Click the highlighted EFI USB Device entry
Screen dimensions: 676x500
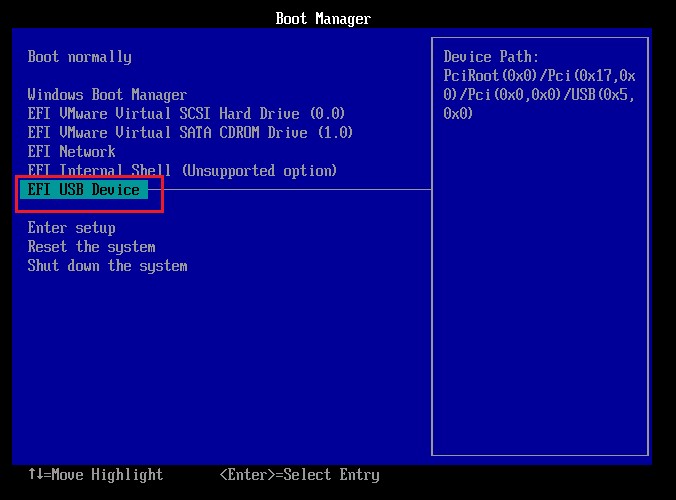pos(84,190)
